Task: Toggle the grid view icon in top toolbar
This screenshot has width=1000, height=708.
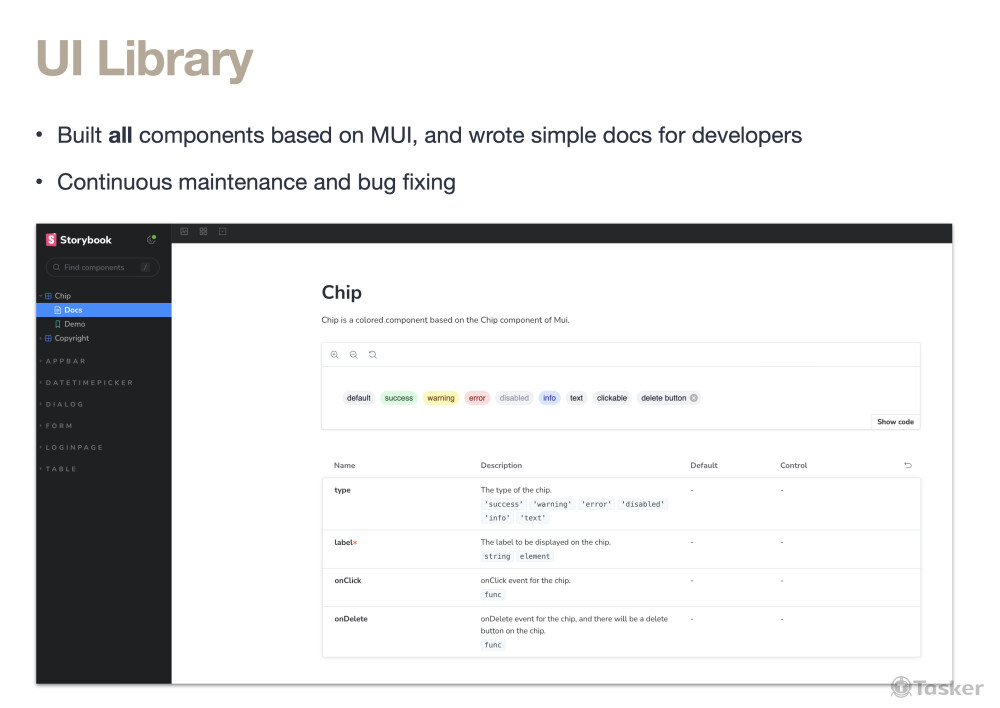Action: tap(203, 231)
